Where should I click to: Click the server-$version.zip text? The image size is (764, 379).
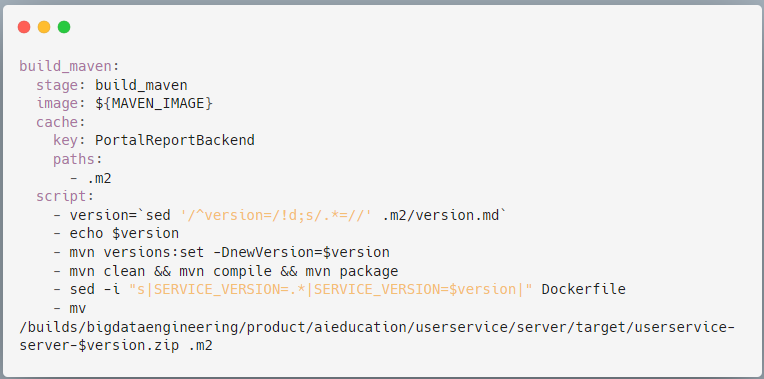pyautogui.click(x=99, y=346)
